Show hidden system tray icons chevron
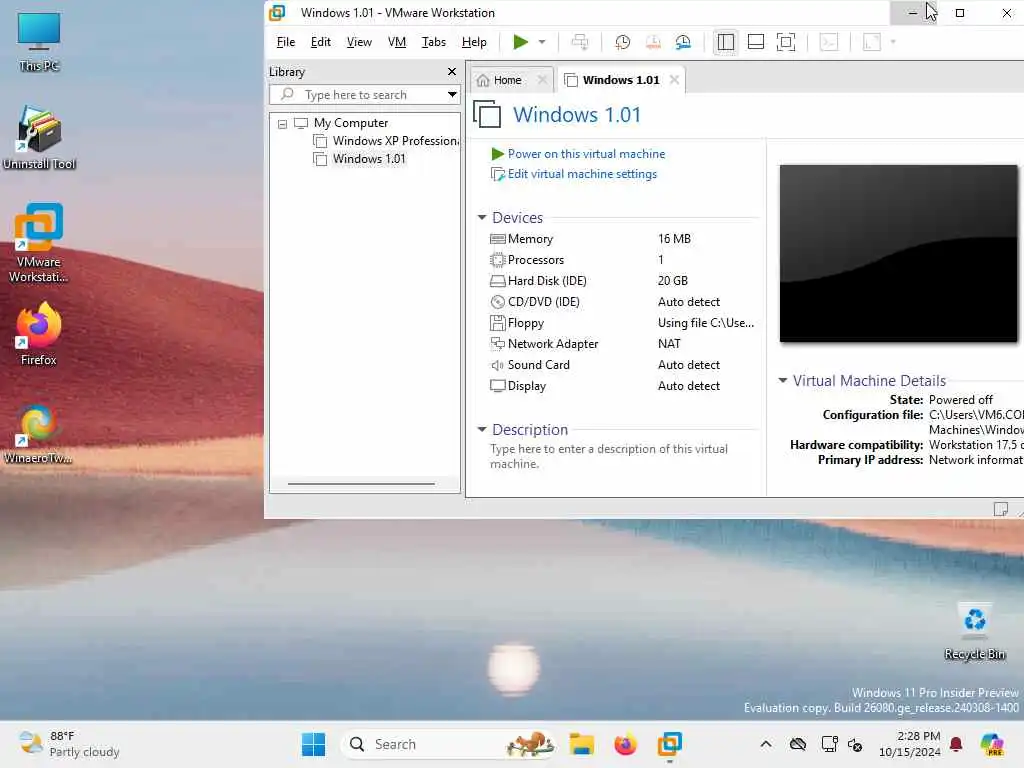The image size is (1024, 768). [766, 744]
